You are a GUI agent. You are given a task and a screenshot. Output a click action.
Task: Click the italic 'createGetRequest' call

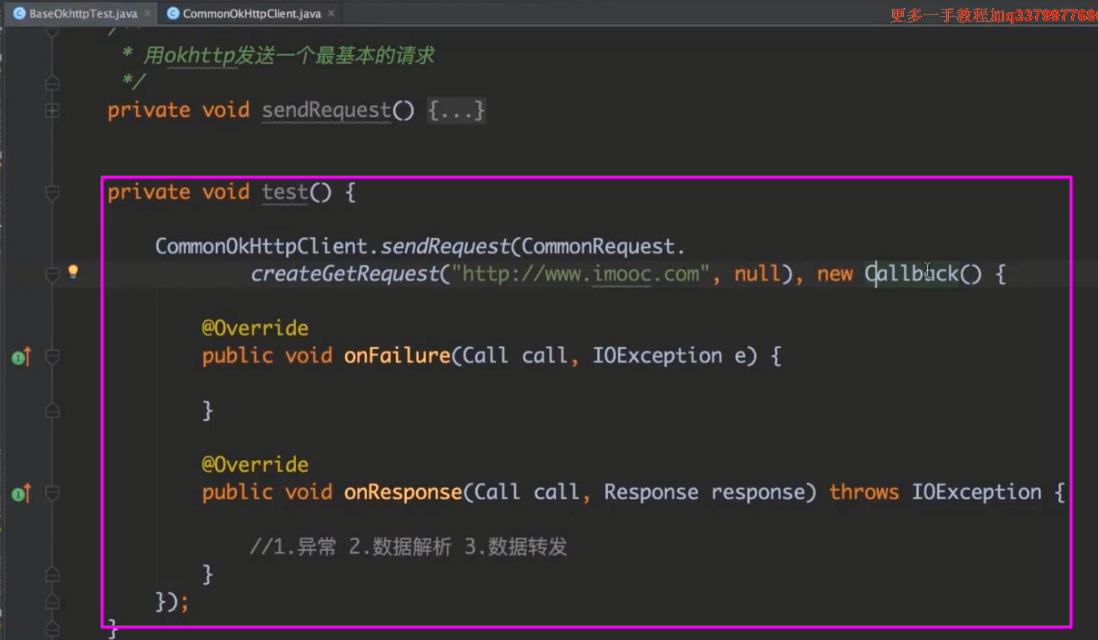344,273
